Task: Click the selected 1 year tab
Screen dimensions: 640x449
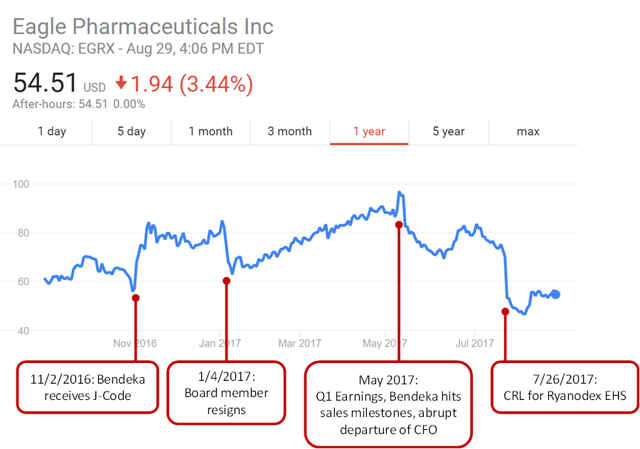Action: pos(369,131)
